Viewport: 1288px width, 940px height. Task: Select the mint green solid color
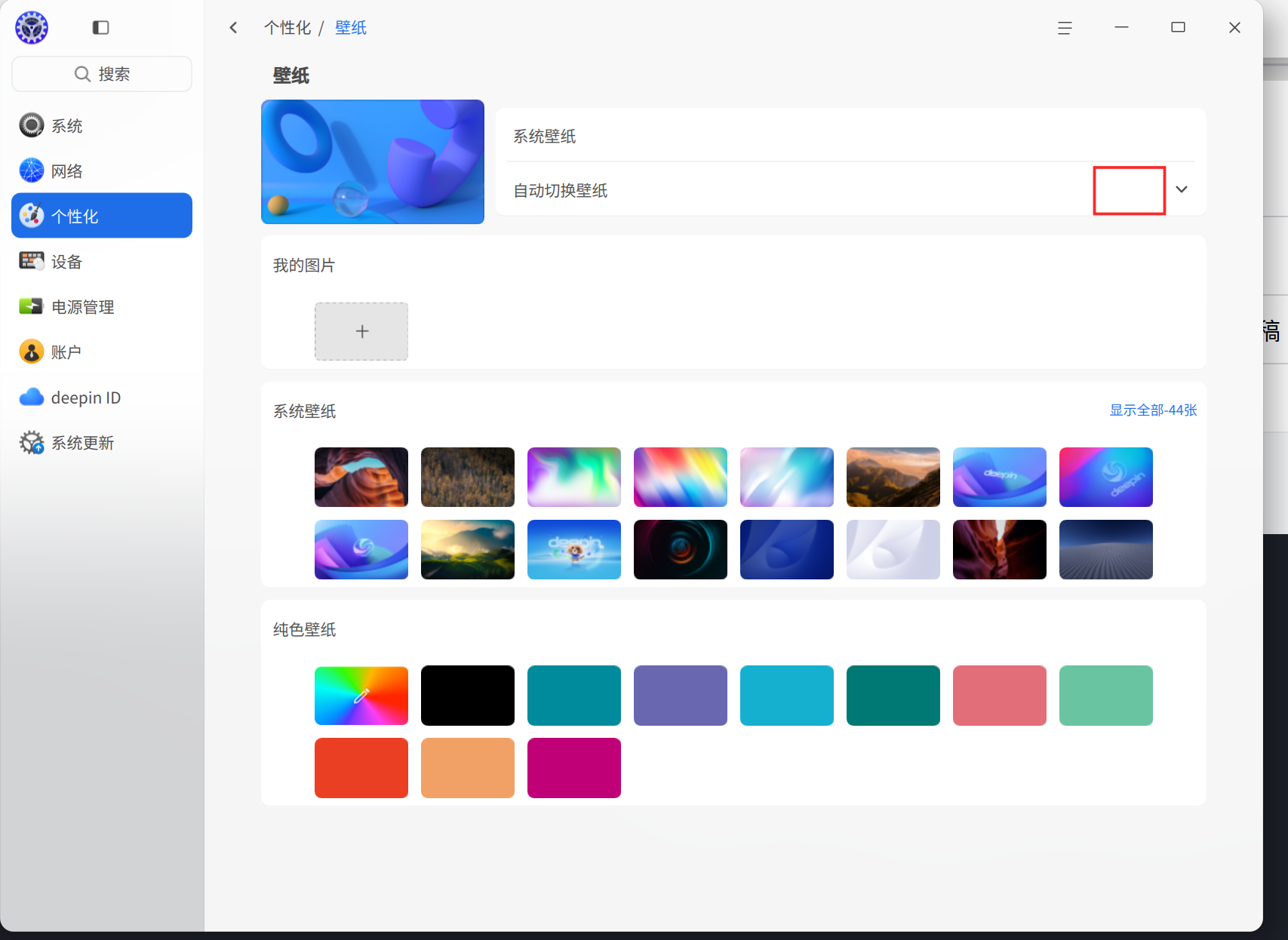1106,696
